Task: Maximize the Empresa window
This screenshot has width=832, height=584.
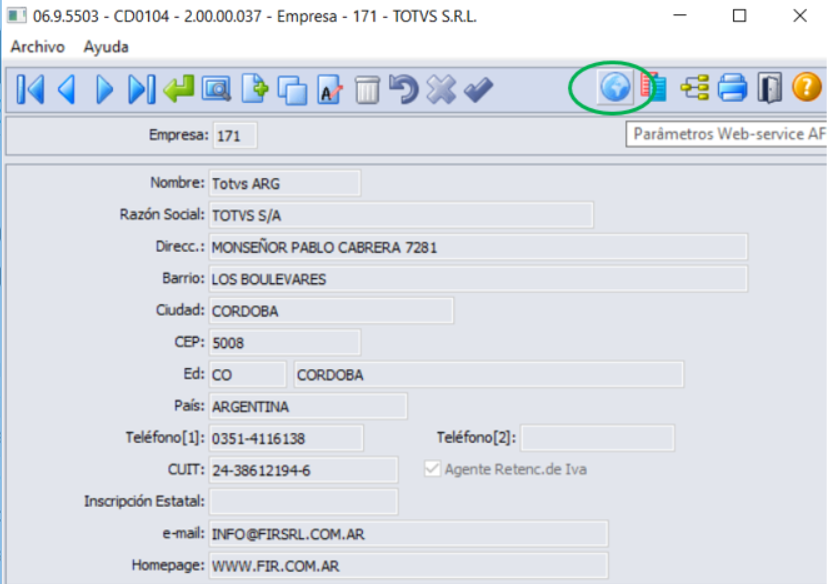Action: click(x=739, y=16)
